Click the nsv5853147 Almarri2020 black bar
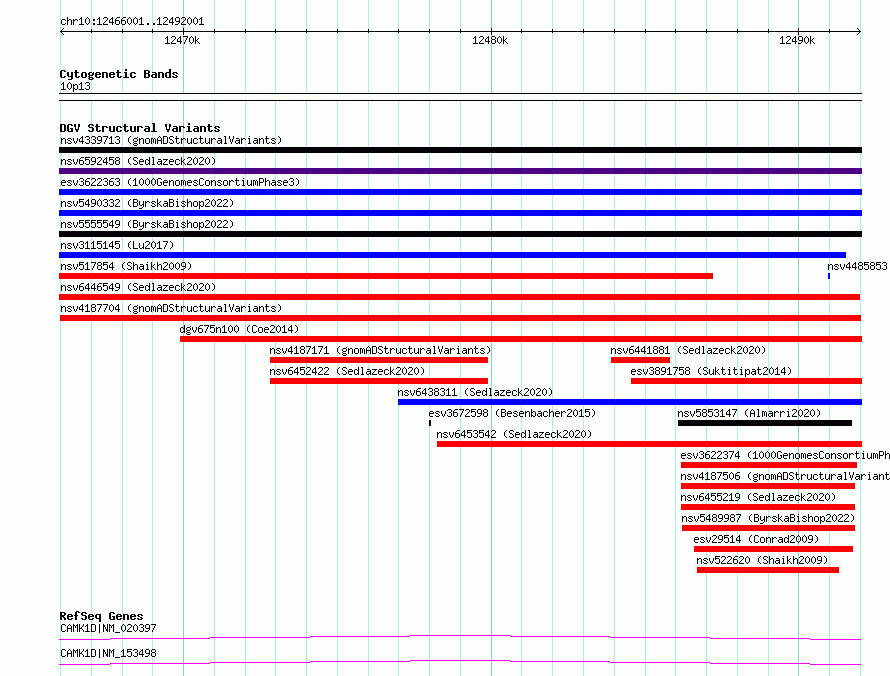 point(765,423)
